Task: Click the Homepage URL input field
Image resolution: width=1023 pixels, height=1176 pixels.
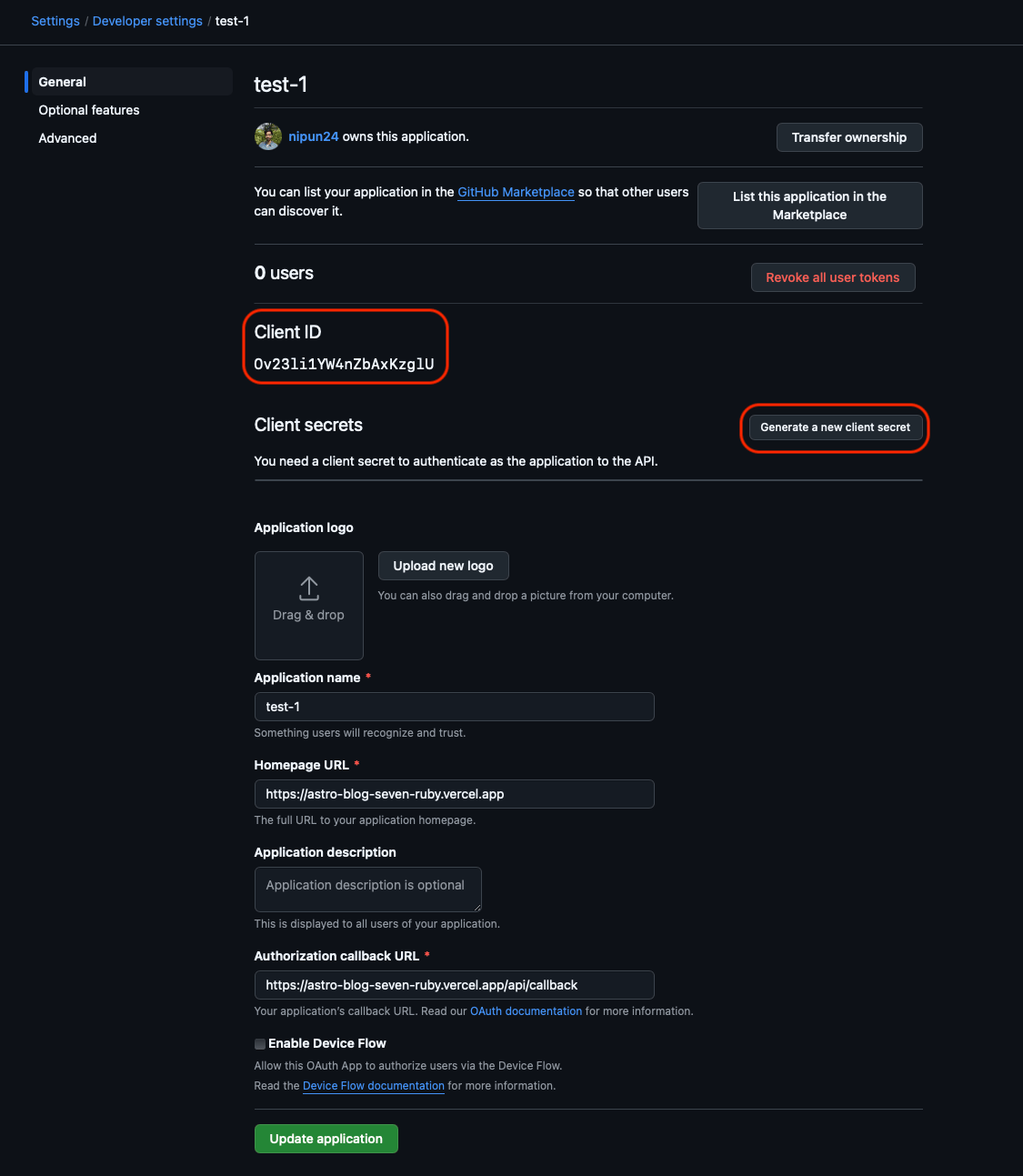Action: pyautogui.click(x=454, y=793)
